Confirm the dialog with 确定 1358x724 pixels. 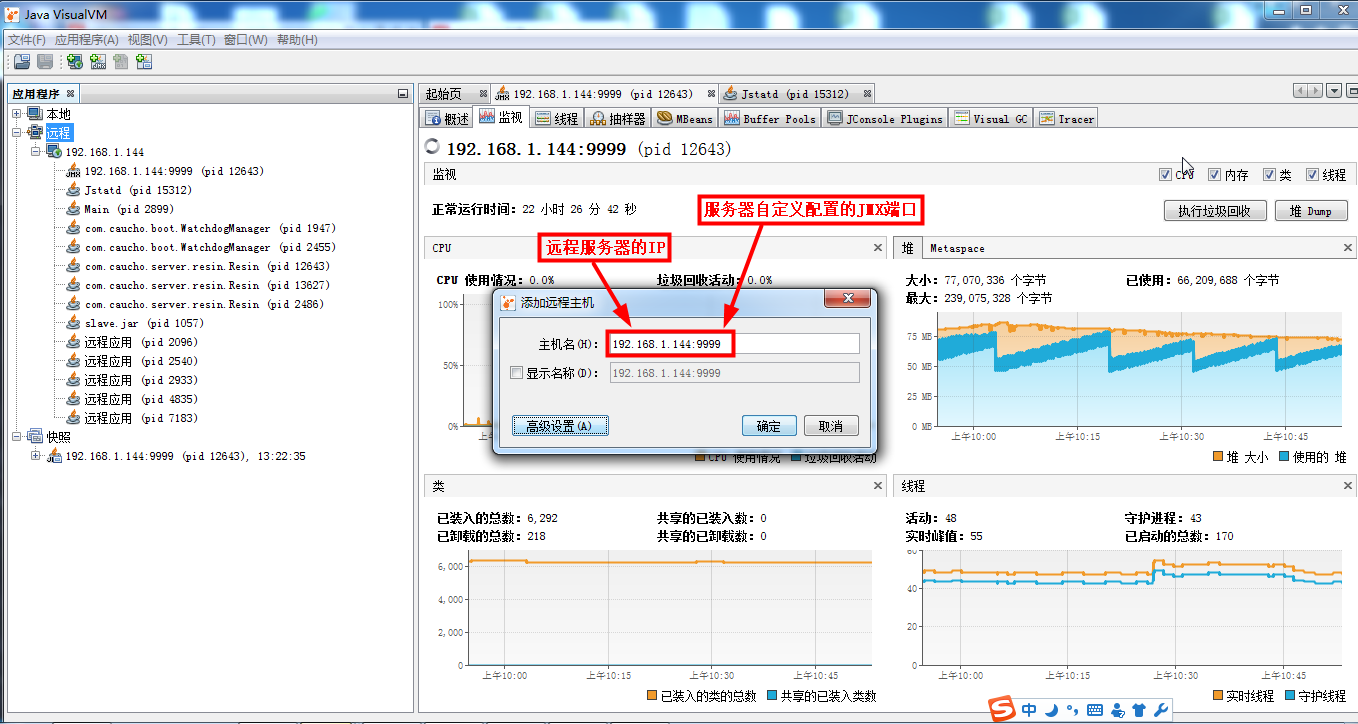coord(769,426)
